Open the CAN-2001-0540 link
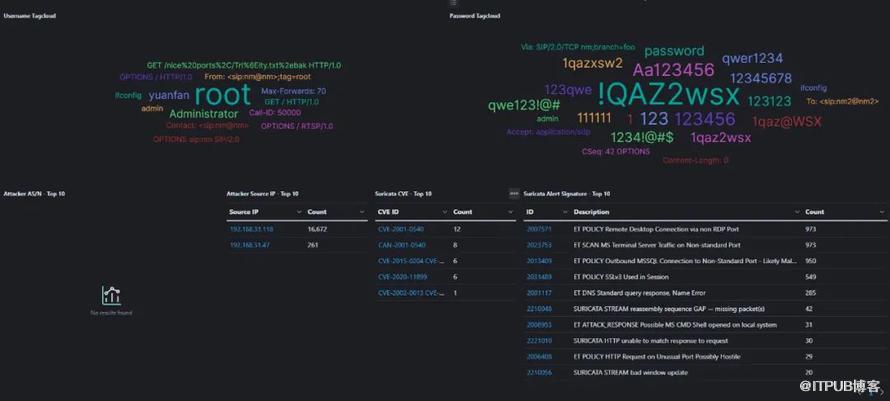Image resolution: width=890 pixels, height=401 pixels. click(x=401, y=245)
